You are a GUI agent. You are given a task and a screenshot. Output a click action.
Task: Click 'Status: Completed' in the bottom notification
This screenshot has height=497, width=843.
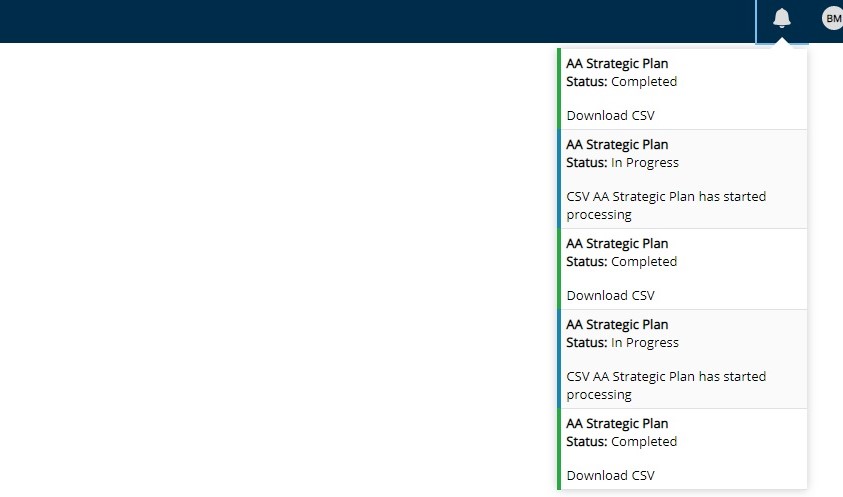(621, 441)
